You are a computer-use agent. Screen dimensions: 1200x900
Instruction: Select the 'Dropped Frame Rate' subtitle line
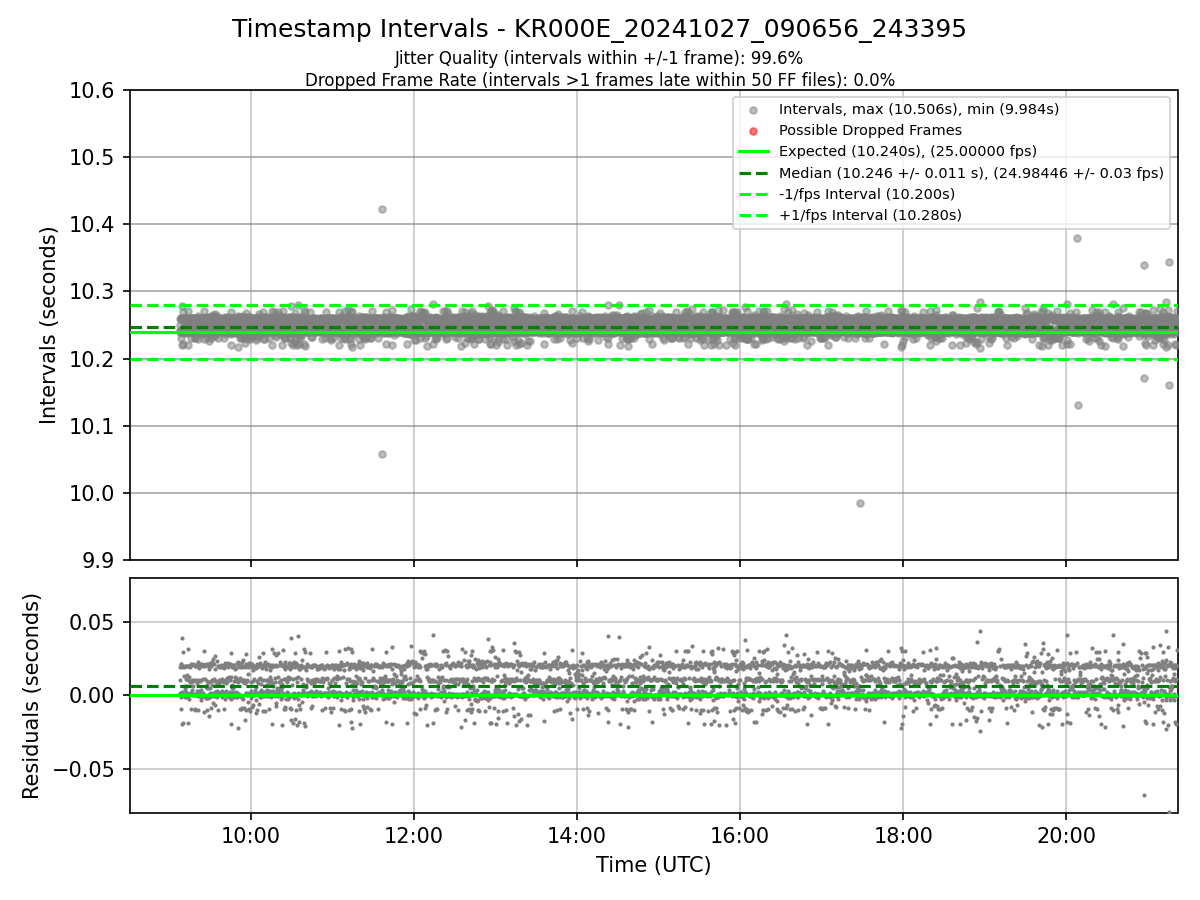coord(599,80)
